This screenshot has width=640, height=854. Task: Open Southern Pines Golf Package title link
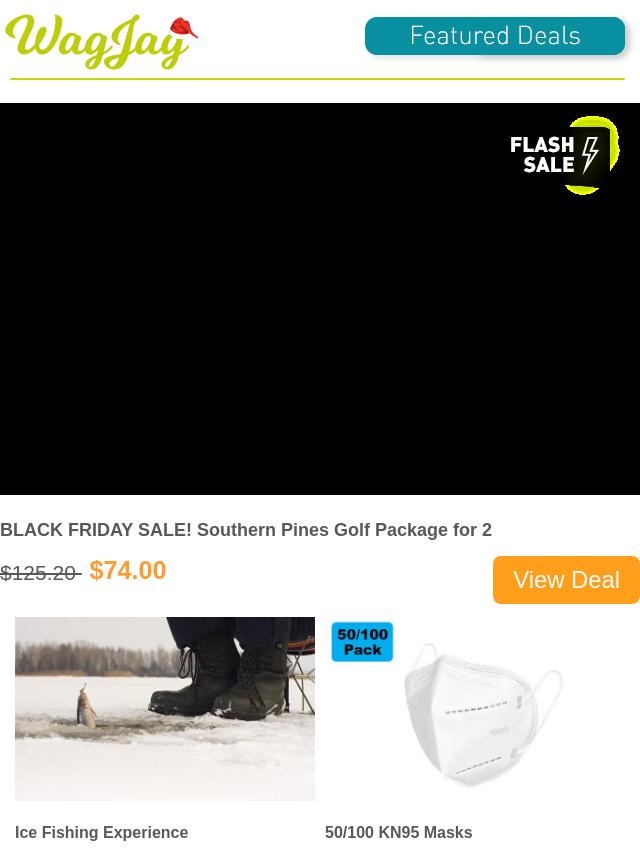point(246,529)
